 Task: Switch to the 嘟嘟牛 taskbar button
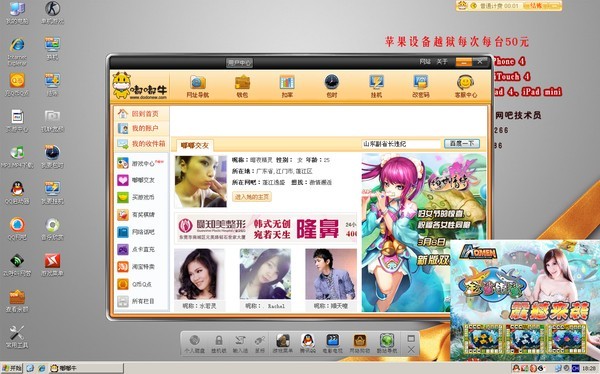[86, 368]
